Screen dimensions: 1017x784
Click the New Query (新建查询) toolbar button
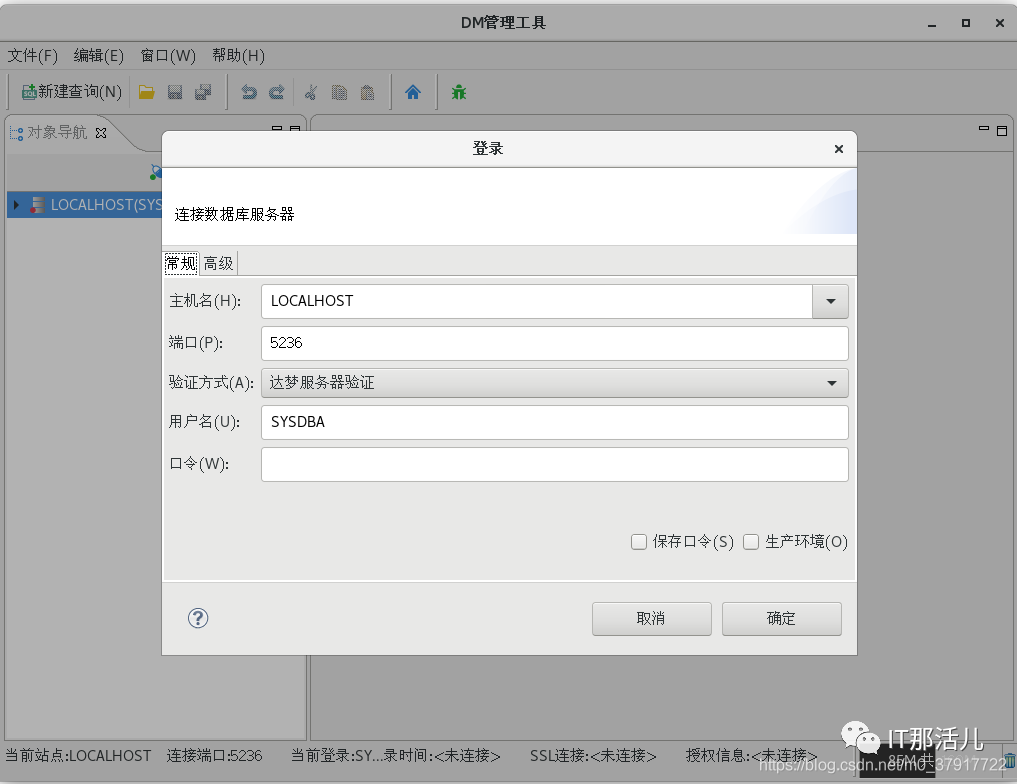(x=71, y=92)
